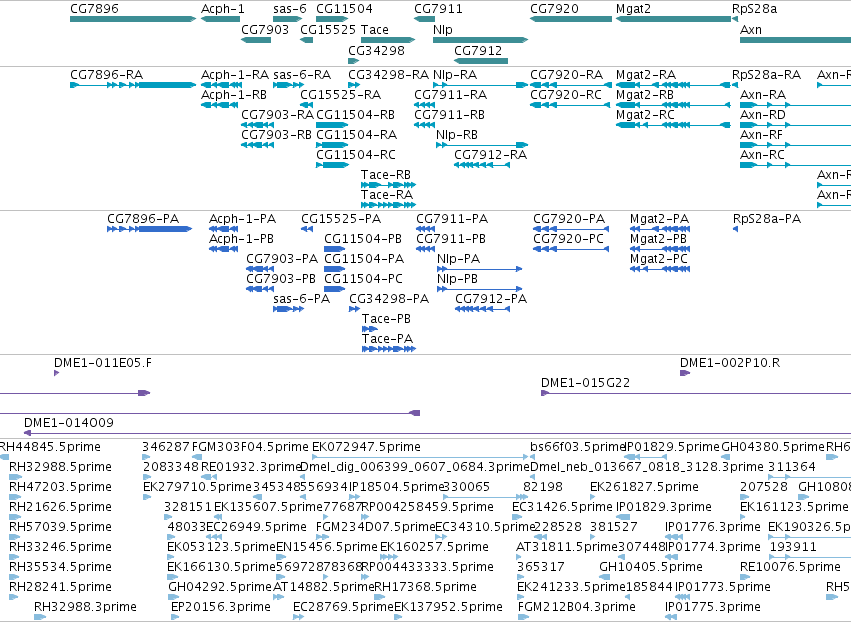Click the CG15525-PA protein label
The image size is (851, 622).
tap(341, 219)
